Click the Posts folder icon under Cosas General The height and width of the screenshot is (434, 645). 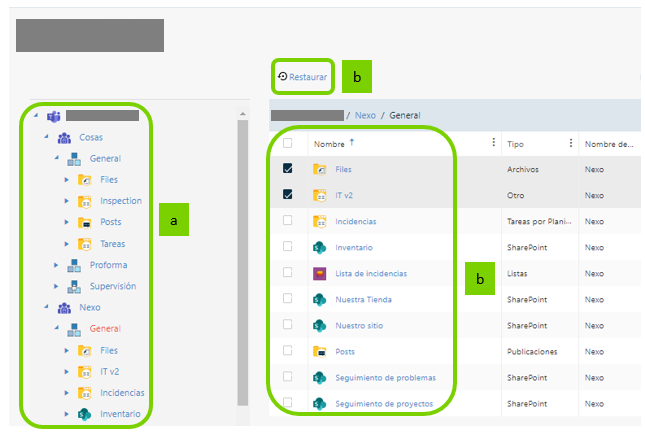click(85, 223)
